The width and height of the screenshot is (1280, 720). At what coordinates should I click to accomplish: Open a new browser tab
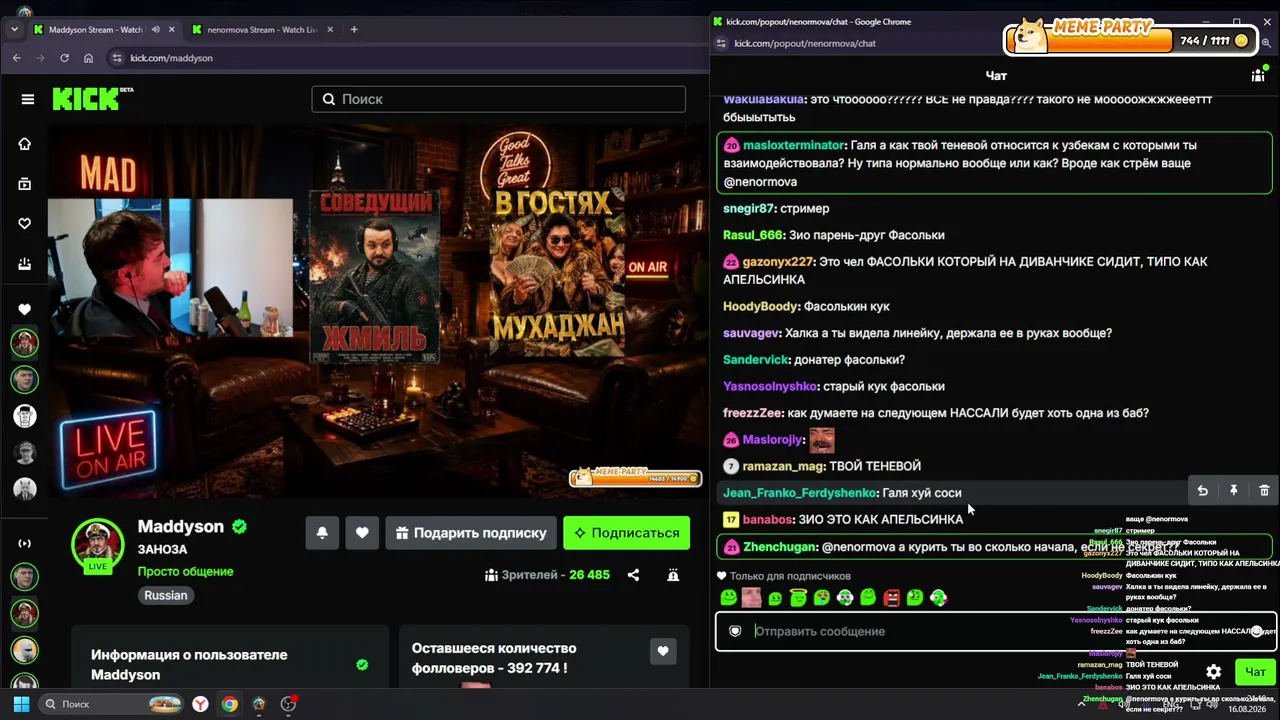354,30
